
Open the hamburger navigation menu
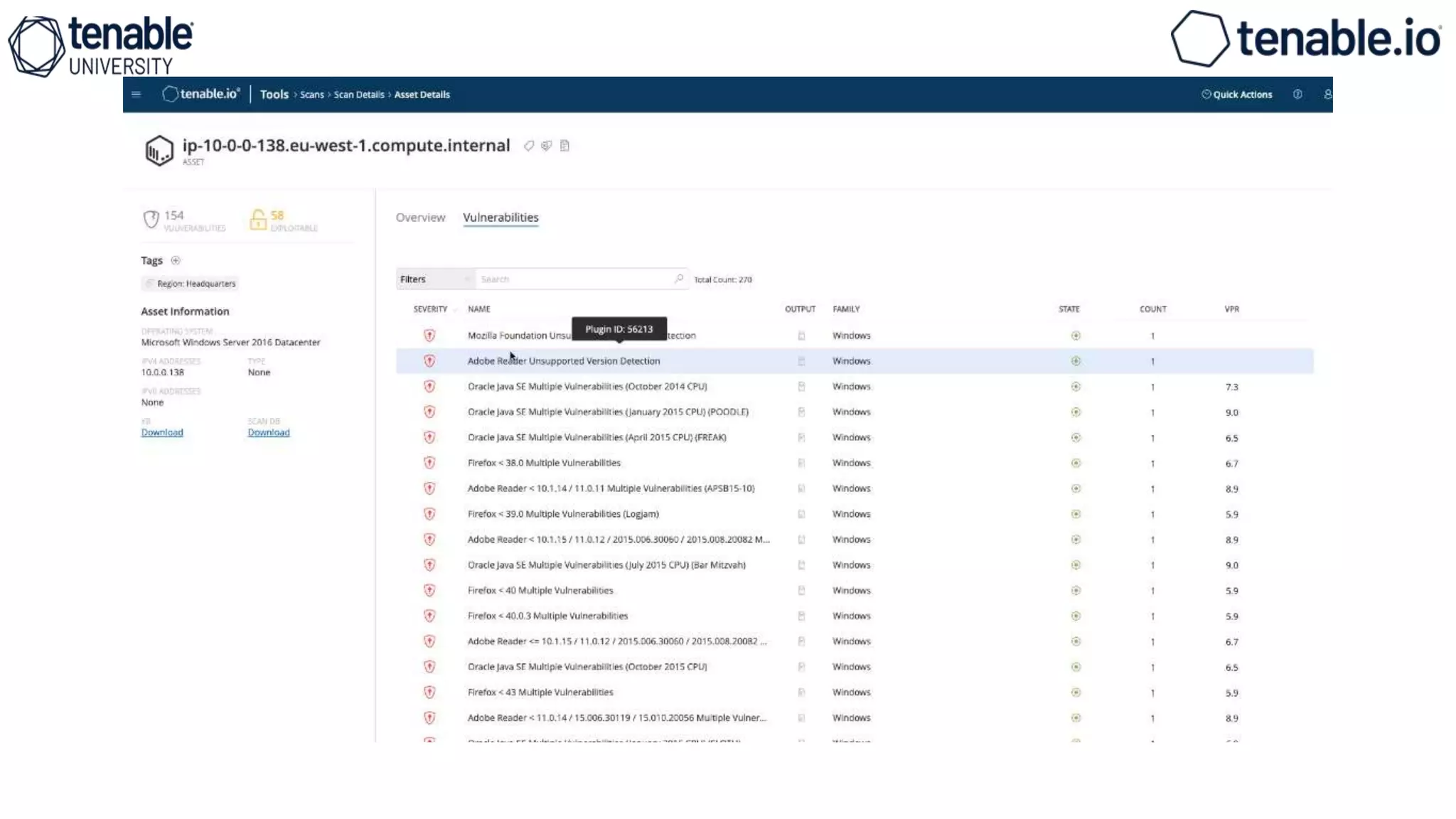pyautogui.click(x=136, y=94)
